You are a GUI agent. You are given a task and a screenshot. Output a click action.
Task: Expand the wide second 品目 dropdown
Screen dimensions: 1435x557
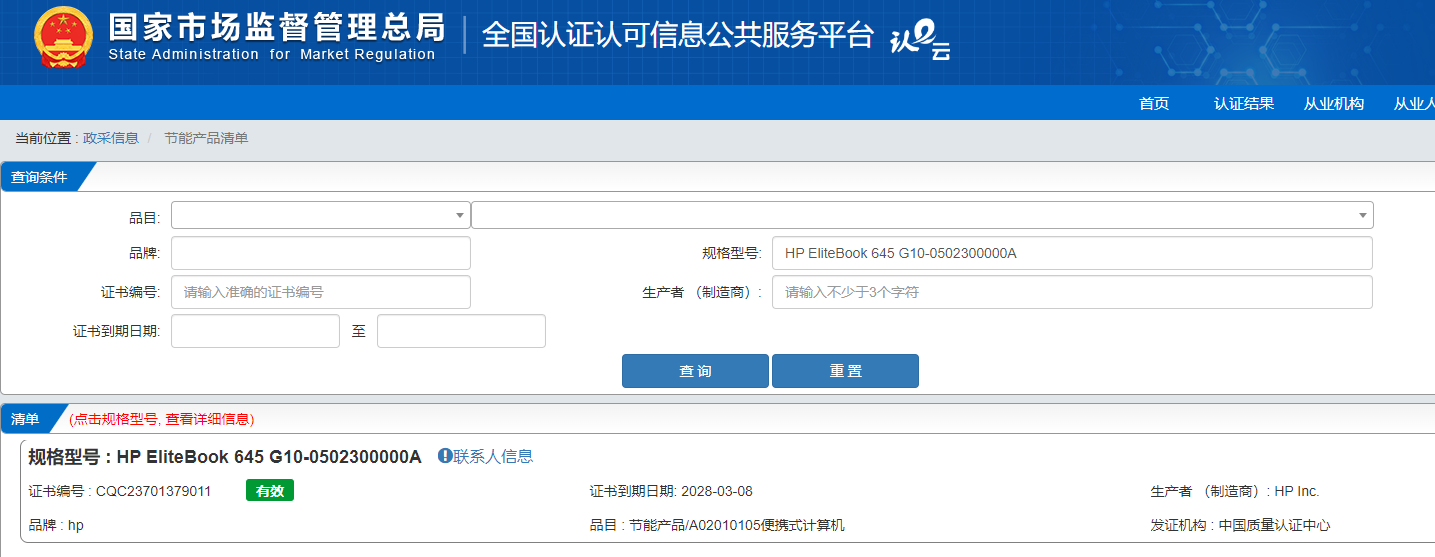point(921,215)
